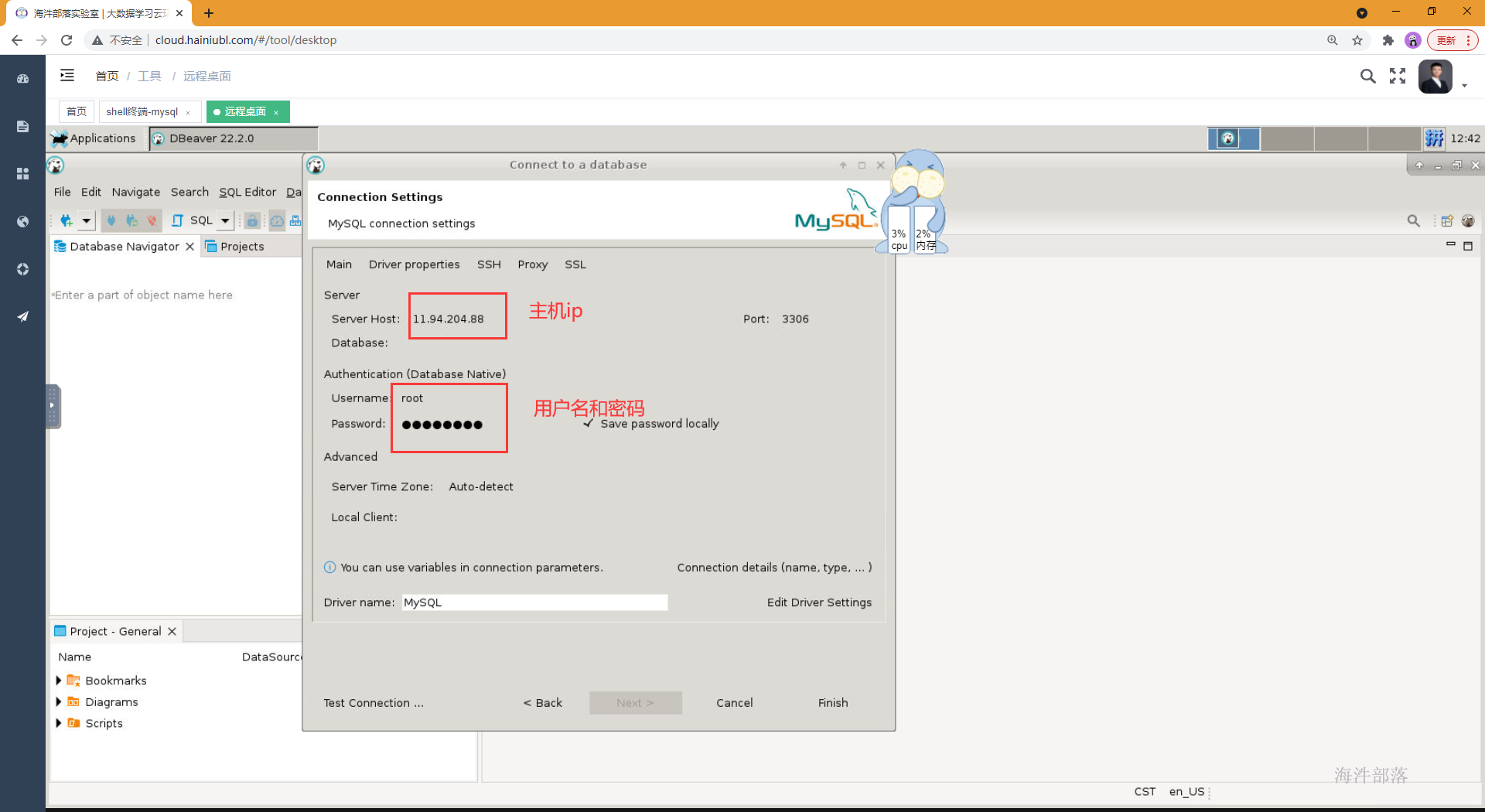Click Test Connection button
The width and height of the screenshot is (1485, 812).
tap(374, 703)
